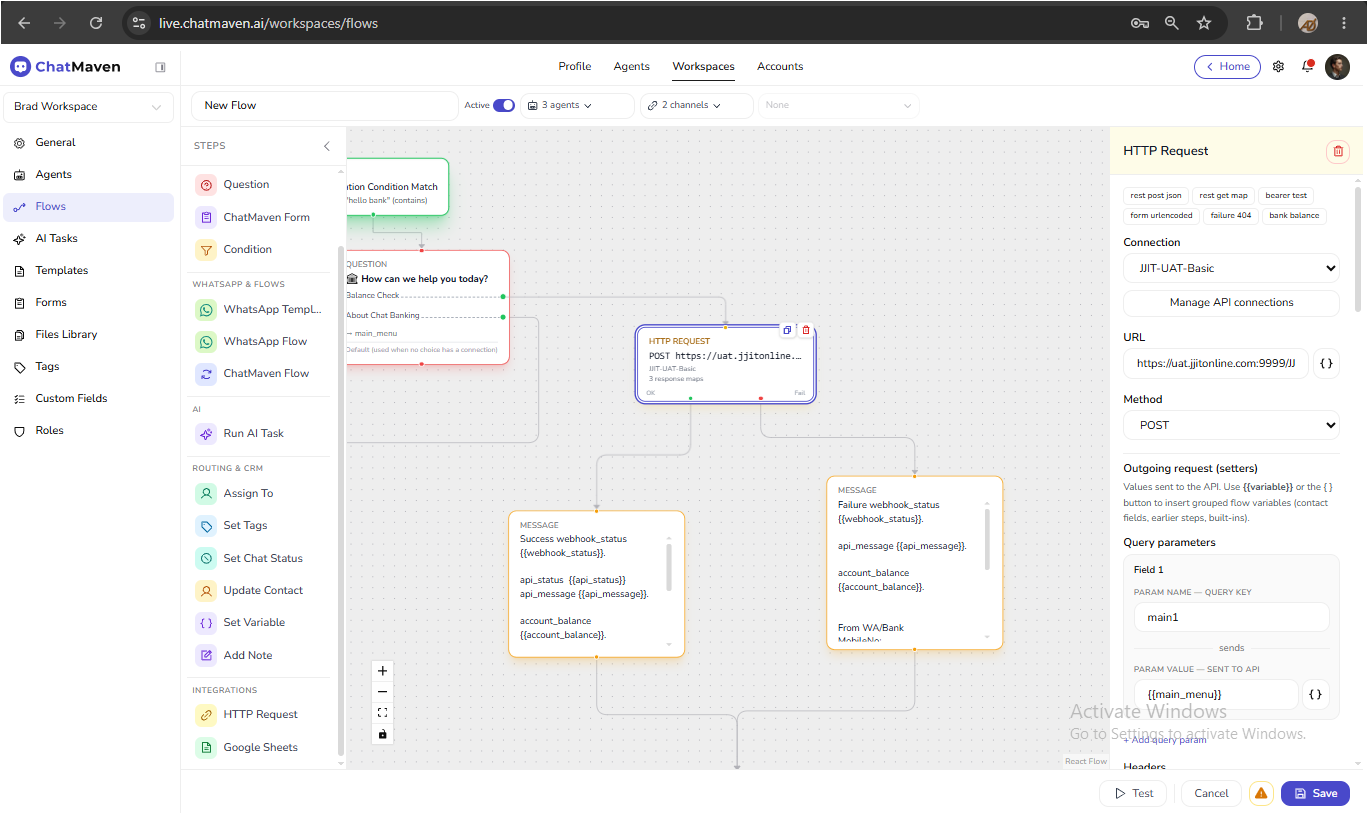Switch to the Profile tab
The image size is (1367, 817).
point(575,67)
